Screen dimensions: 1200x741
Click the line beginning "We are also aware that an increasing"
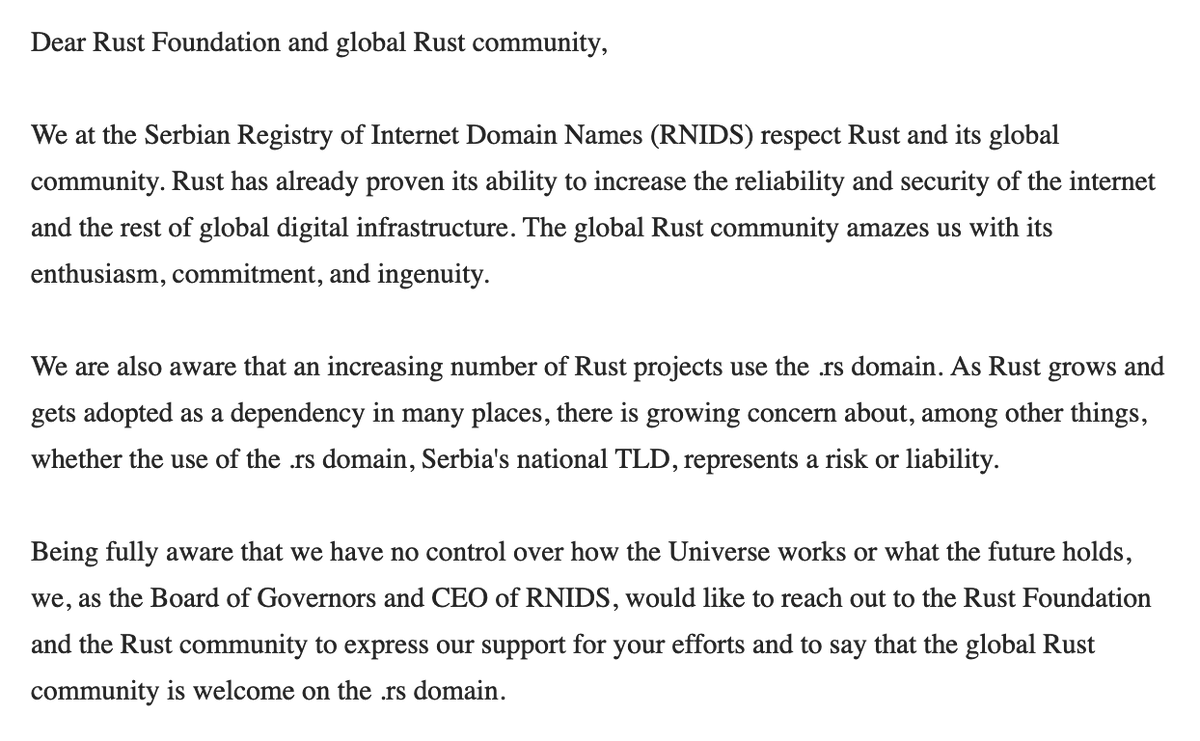(598, 366)
